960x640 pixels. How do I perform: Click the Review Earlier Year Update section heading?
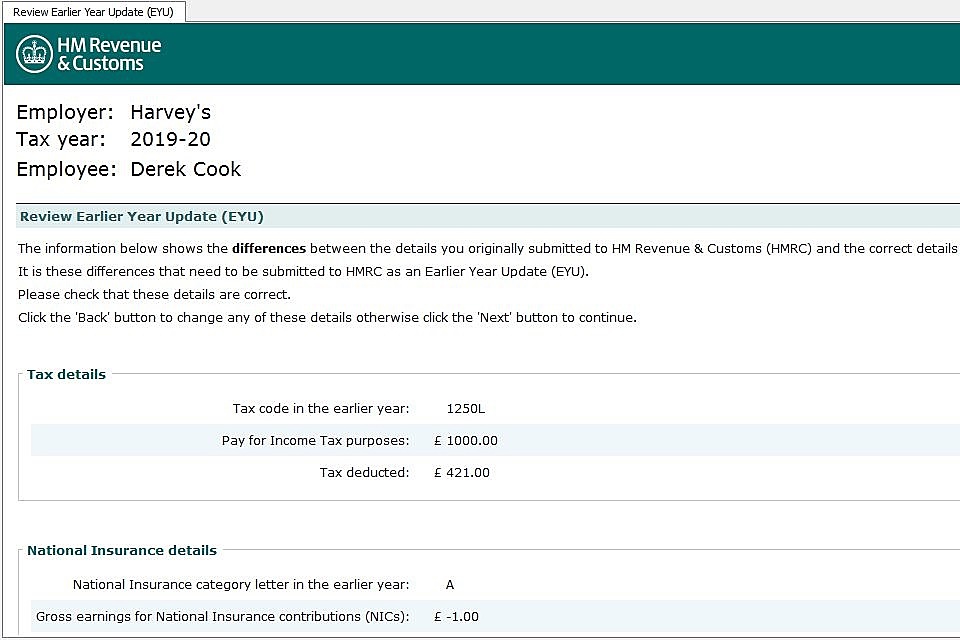(141, 216)
